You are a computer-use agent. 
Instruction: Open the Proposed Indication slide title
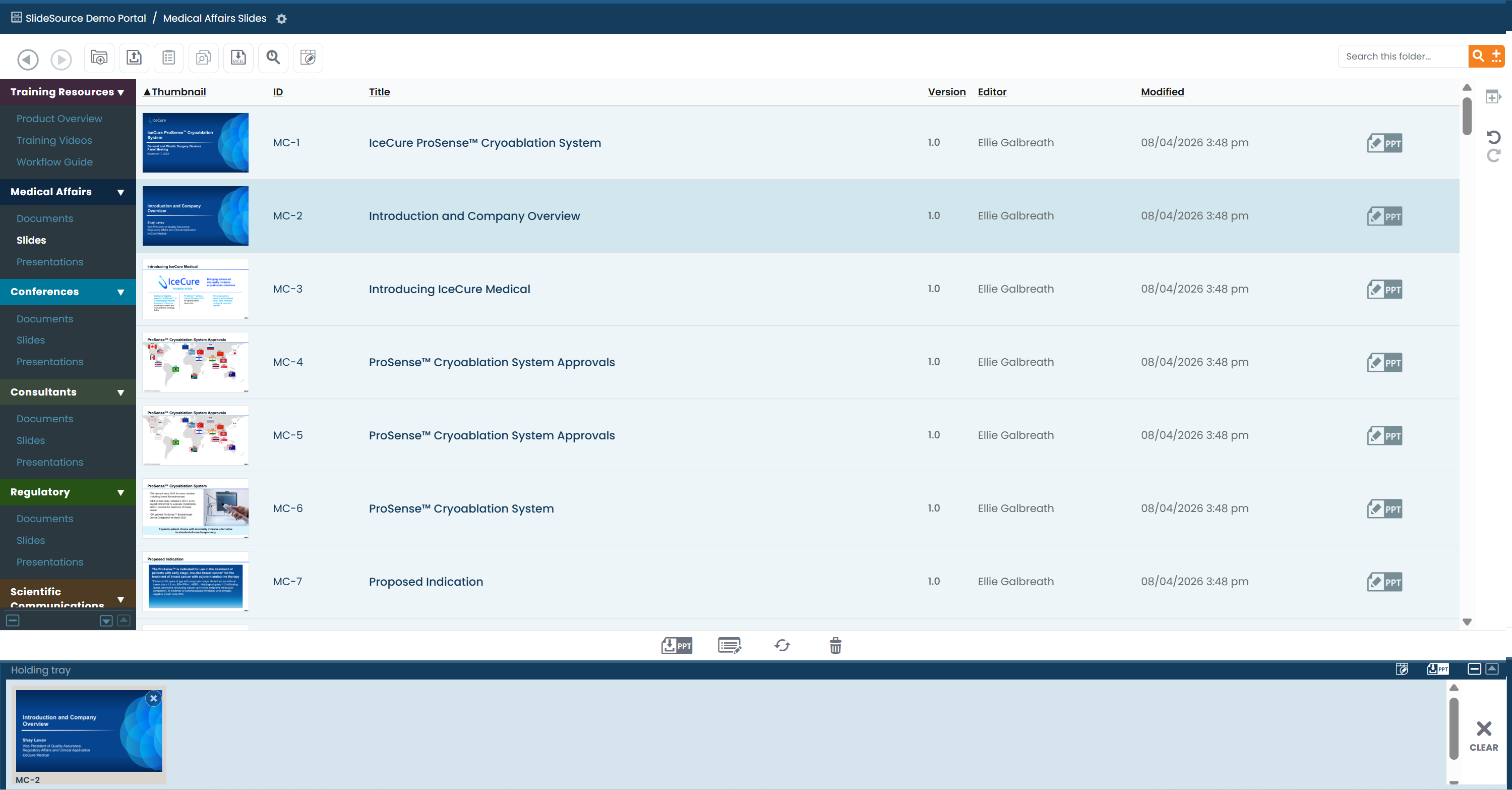click(x=426, y=582)
